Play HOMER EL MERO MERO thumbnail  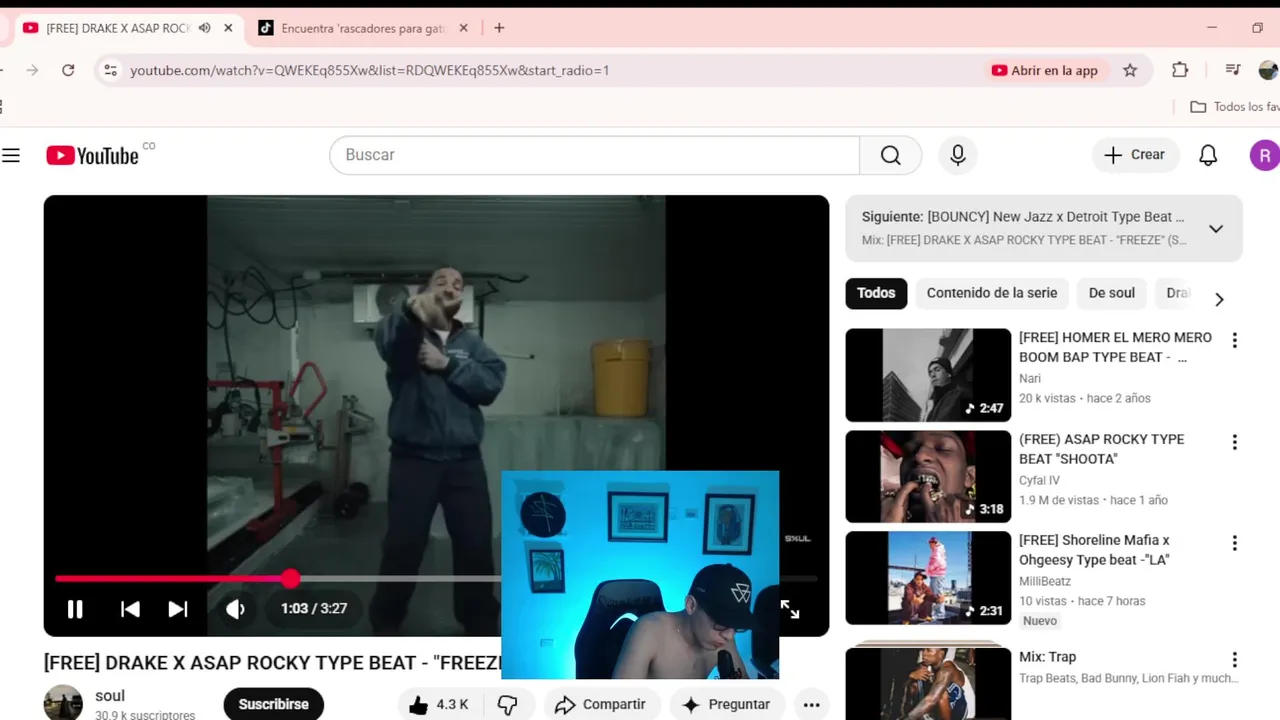[928, 375]
